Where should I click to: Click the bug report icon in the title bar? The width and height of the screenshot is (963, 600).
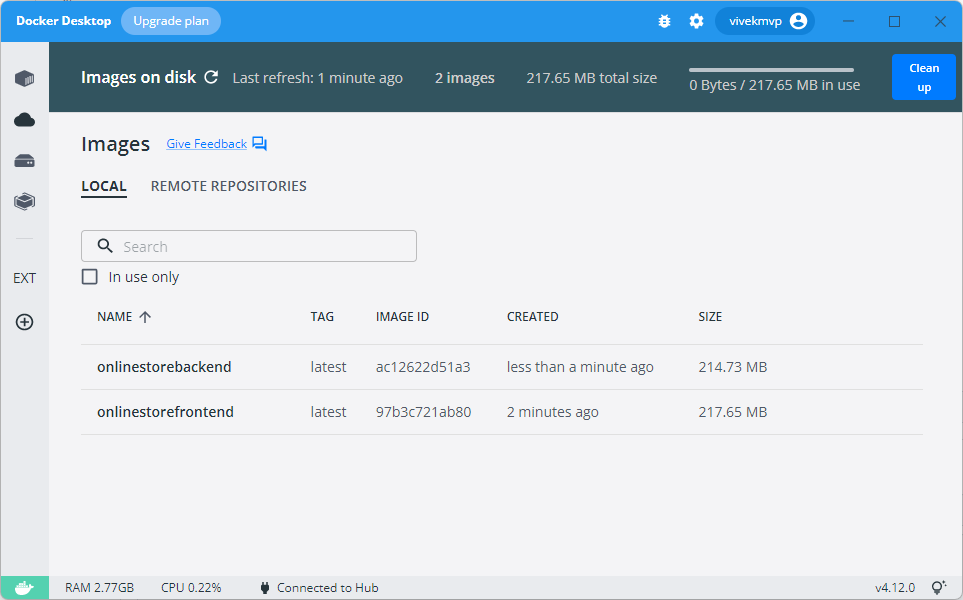(664, 20)
